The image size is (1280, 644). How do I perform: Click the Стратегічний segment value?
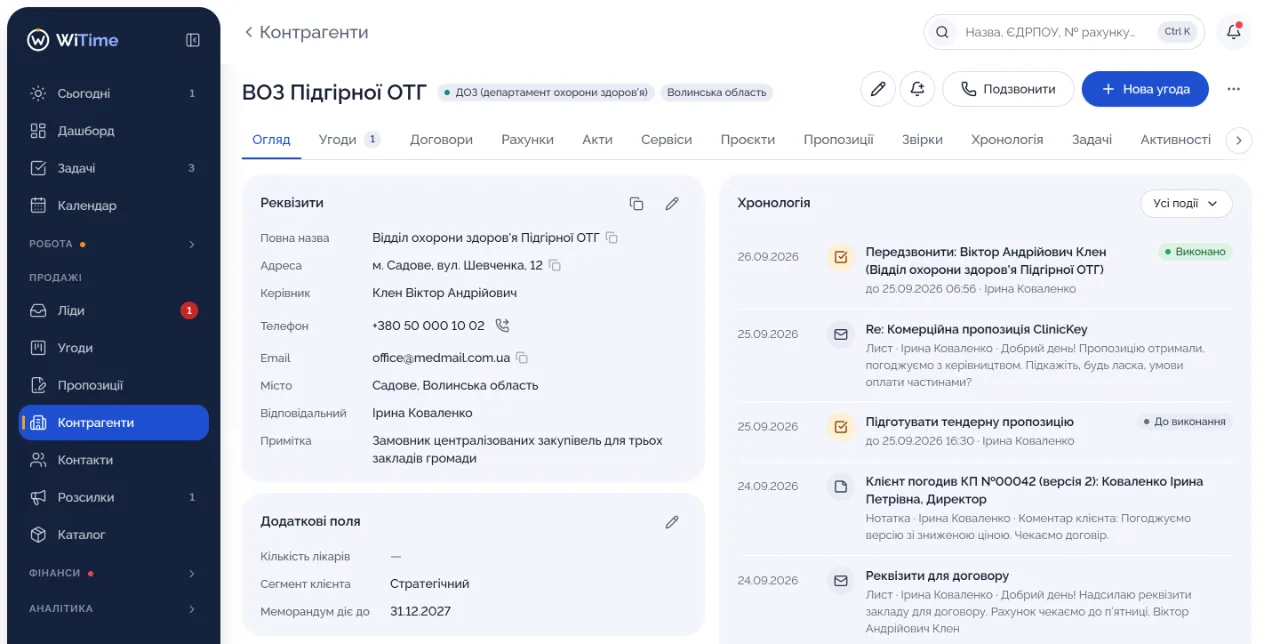pos(429,584)
